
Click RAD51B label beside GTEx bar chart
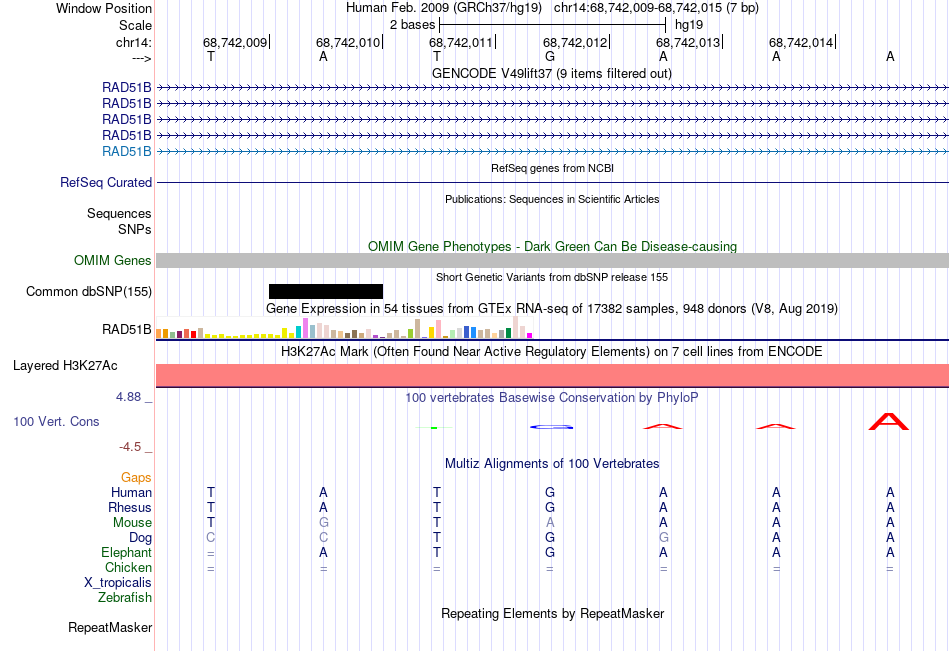point(127,330)
